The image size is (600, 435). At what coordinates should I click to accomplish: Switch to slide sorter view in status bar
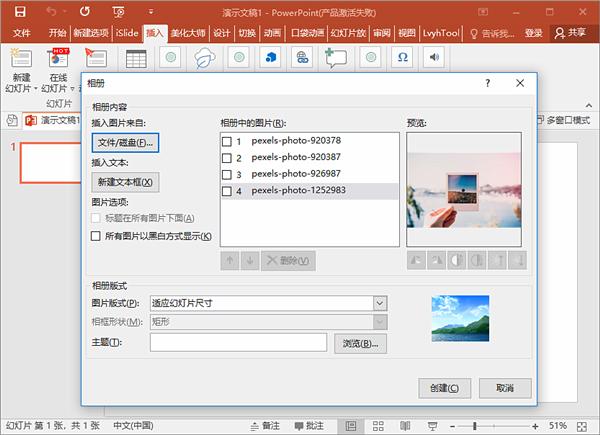click(378, 426)
